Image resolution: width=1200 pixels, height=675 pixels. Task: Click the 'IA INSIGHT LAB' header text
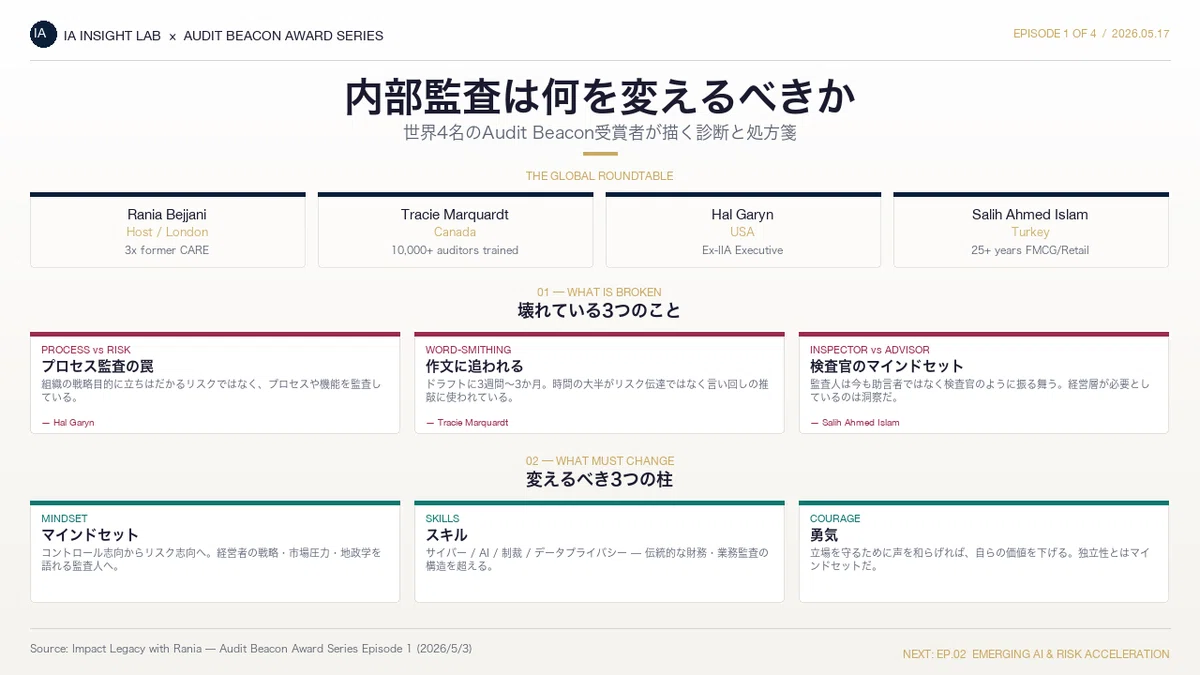[x=112, y=35]
